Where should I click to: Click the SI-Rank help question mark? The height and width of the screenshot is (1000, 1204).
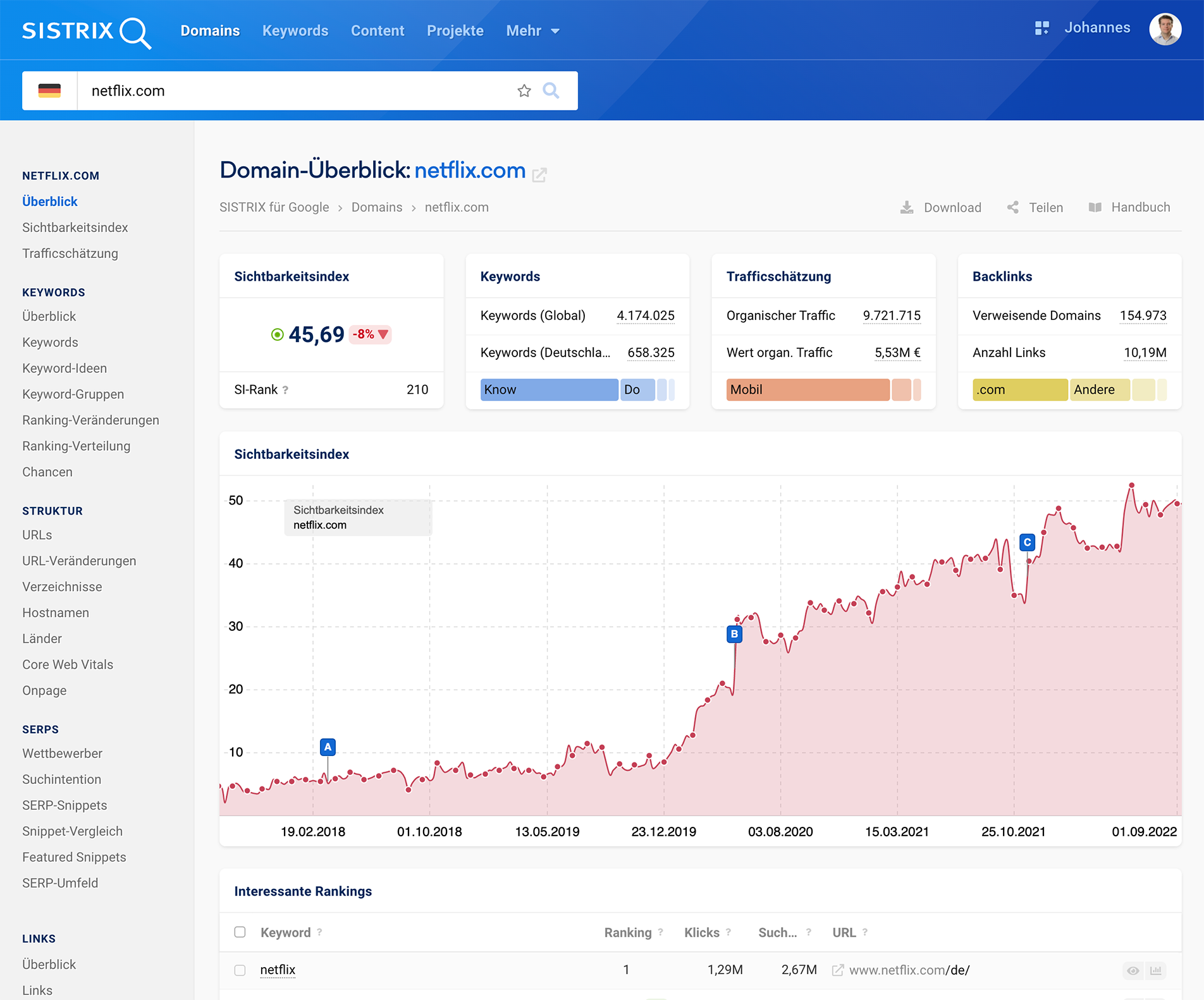pos(285,390)
